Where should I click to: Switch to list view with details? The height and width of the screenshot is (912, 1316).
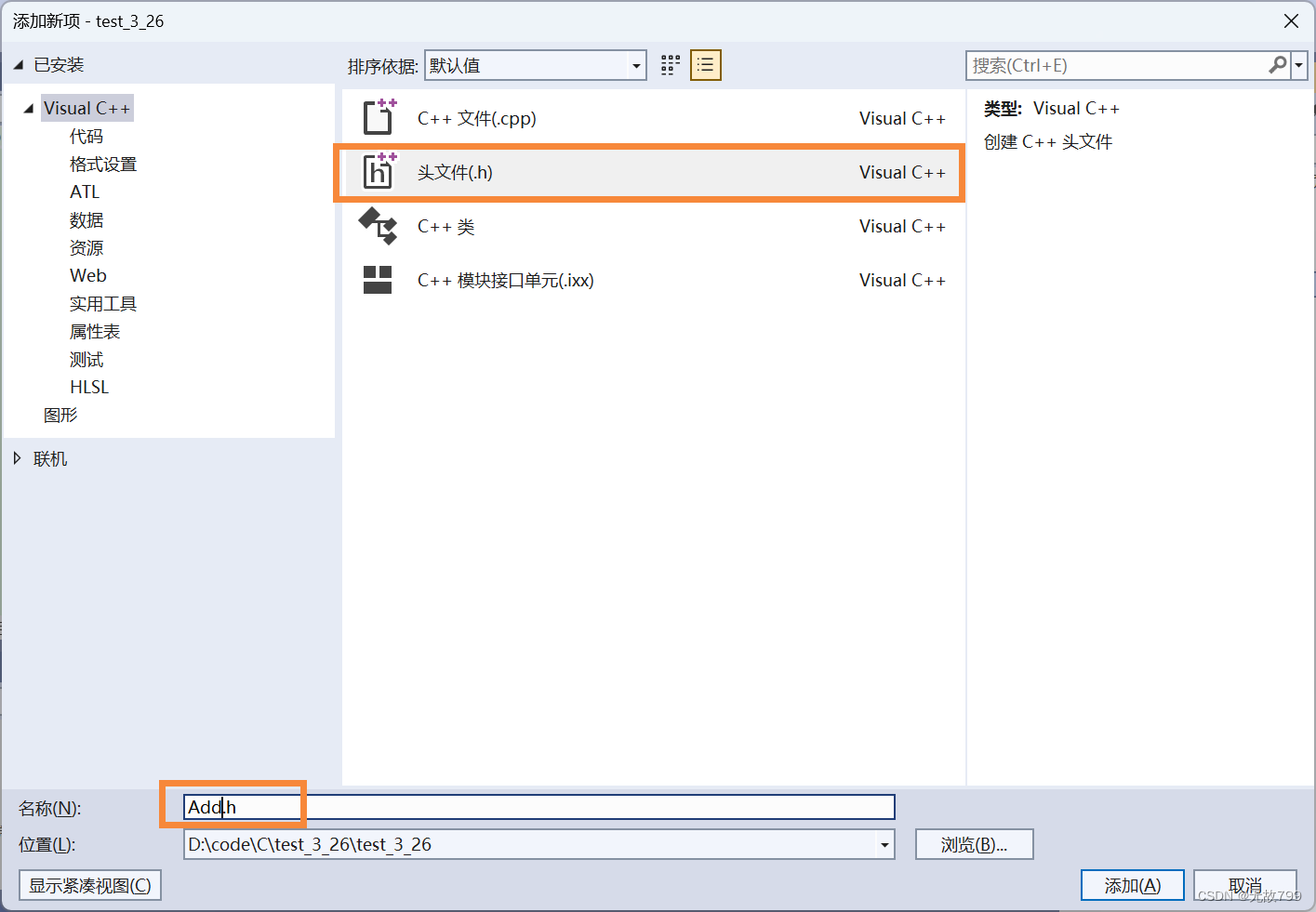(x=706, y=65)
